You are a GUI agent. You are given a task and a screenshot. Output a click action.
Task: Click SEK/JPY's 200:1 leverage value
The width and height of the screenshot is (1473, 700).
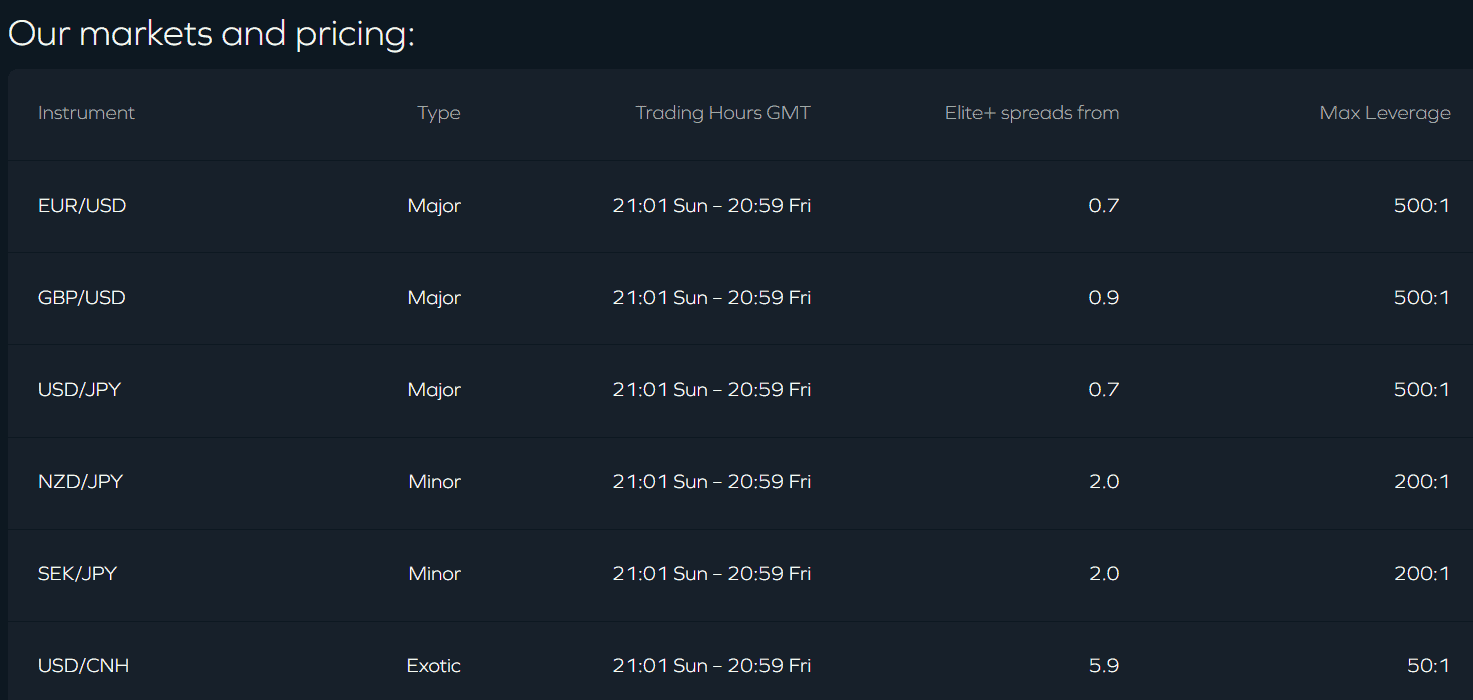(1421, 574)
